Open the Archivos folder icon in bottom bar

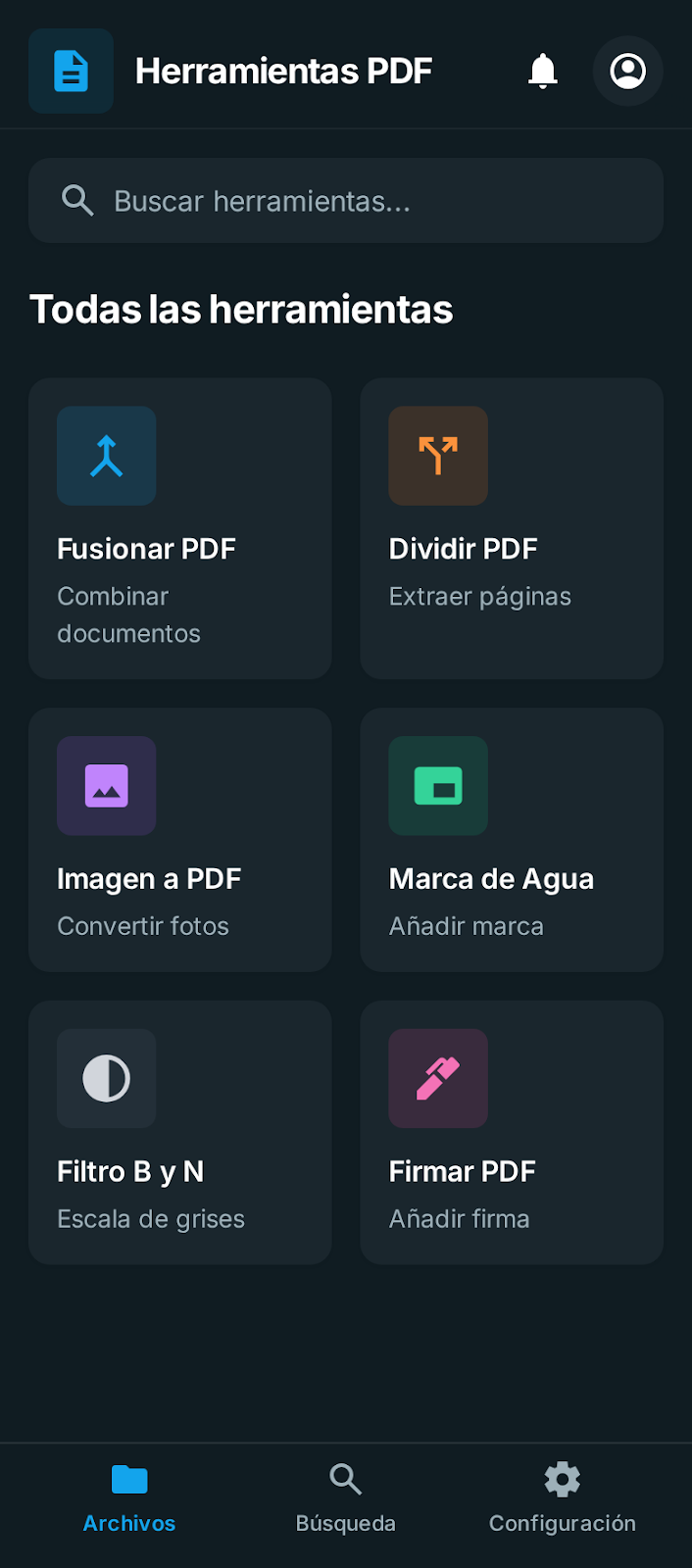pyautogui.click(x=128, y=1479)
